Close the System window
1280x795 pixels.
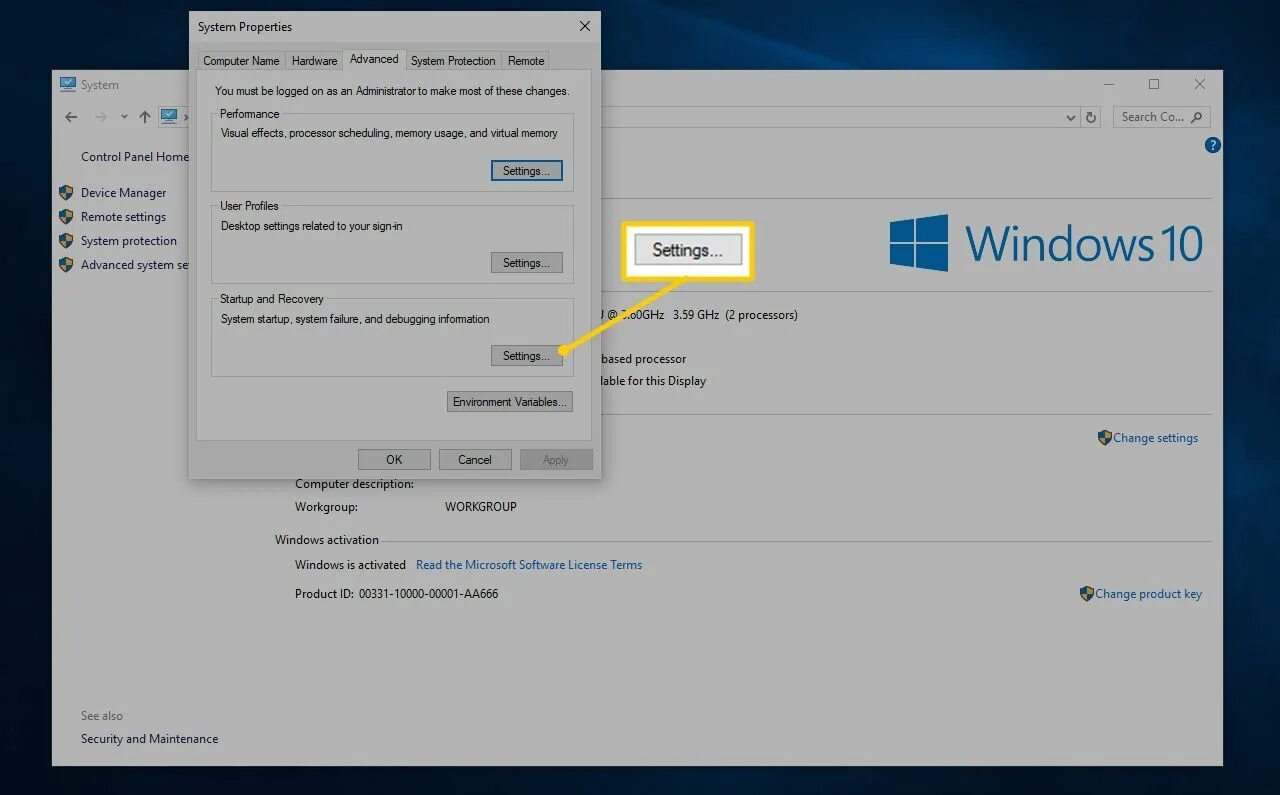coord(1200,84)
